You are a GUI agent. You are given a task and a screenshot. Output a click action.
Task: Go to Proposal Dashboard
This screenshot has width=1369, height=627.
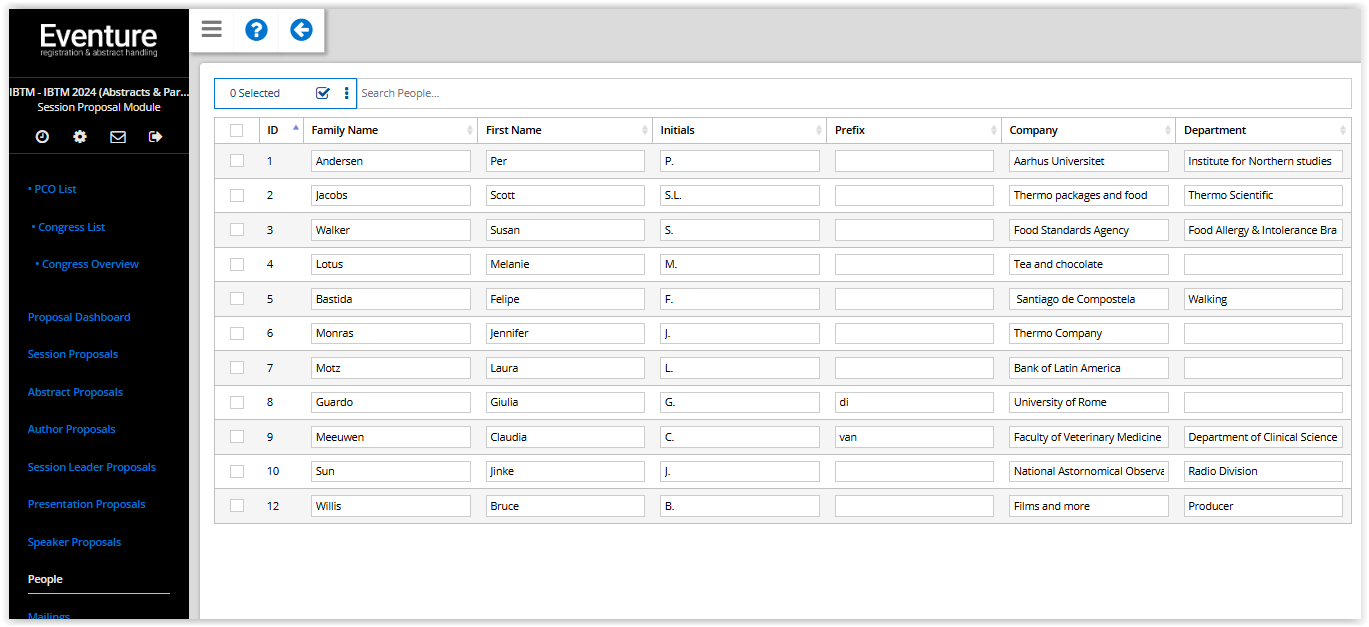pyautogui.click(x=79, y=317)
